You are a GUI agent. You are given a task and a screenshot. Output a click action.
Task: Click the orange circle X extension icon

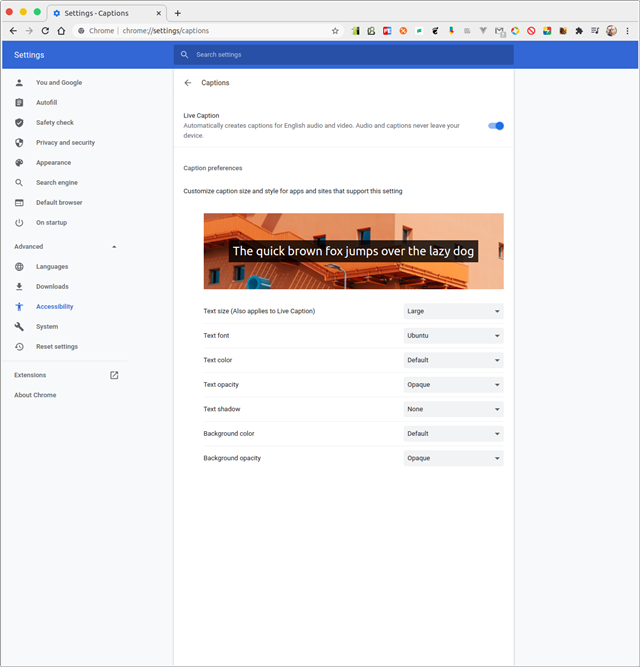[x=403, y=31]
